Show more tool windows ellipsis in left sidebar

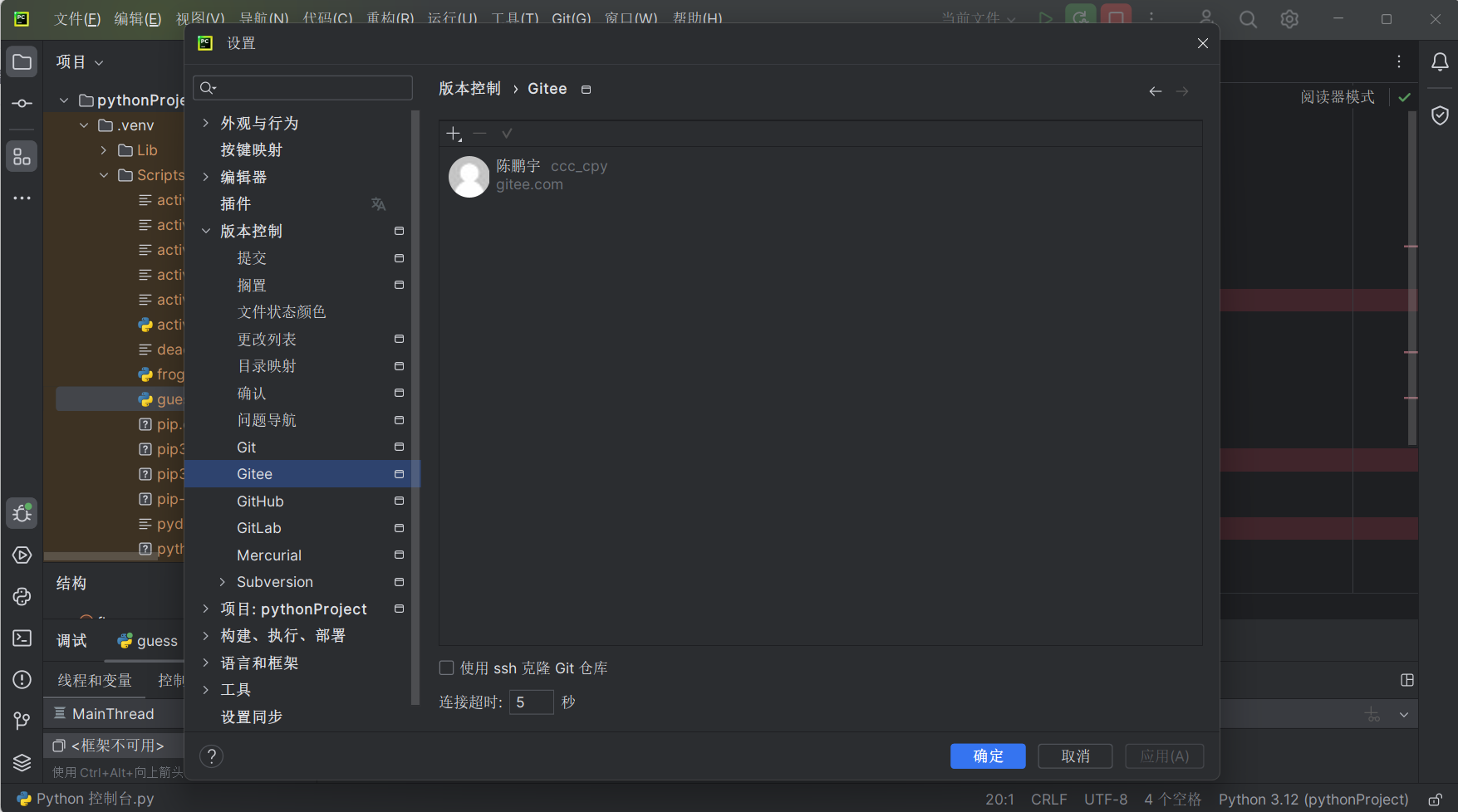tap(22, 198)
